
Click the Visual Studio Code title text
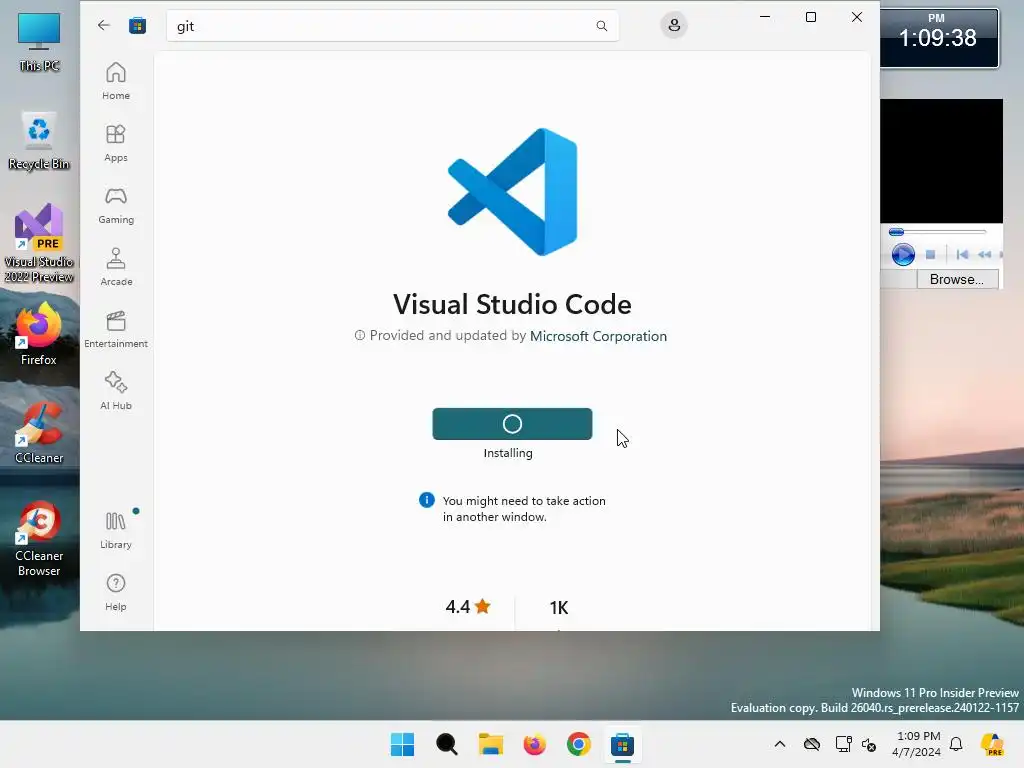(512, 304)
